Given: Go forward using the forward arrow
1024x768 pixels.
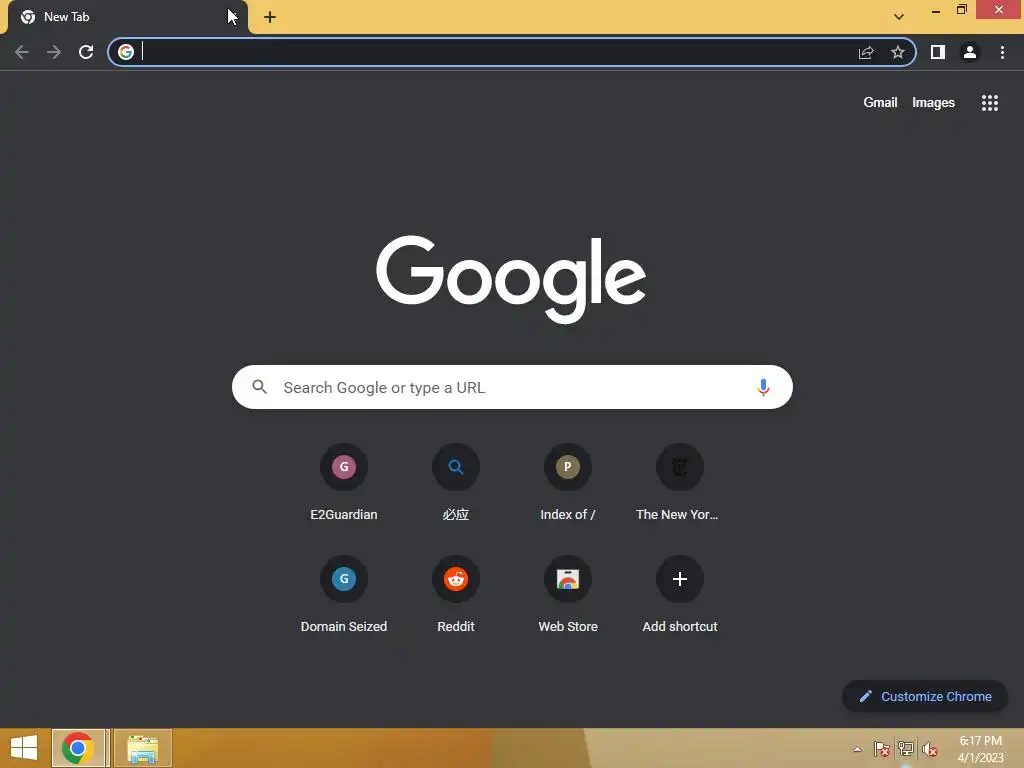Looking at the screenshot, I should tap(54, 52).
